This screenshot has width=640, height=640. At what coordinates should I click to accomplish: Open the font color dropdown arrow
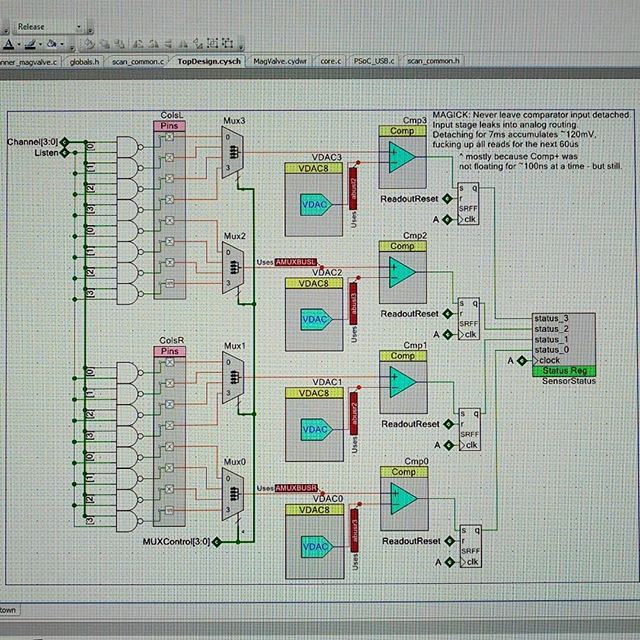[18, 44]
